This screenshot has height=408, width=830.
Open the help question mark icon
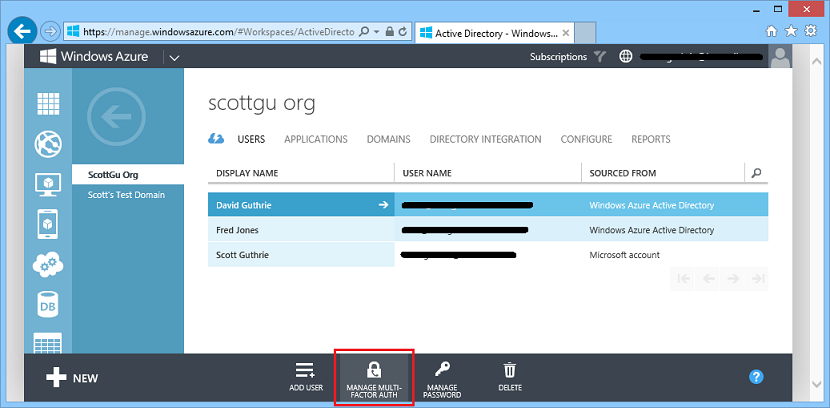[756, 377]
